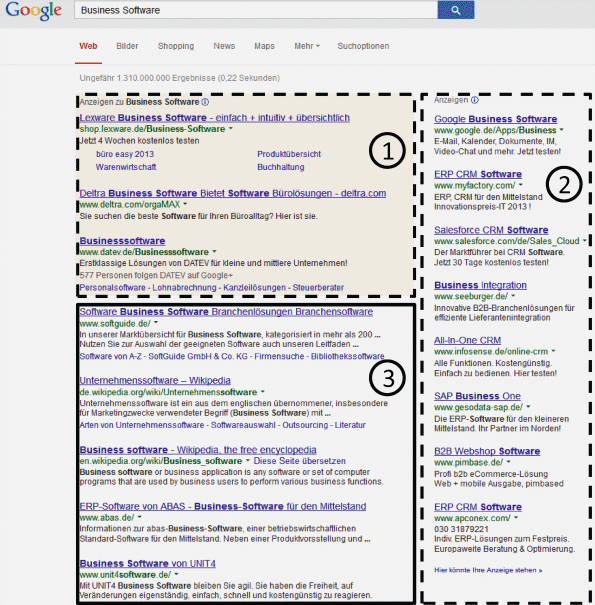Expand arrow next to de.wikipedia.org URL

pos(263,392)
